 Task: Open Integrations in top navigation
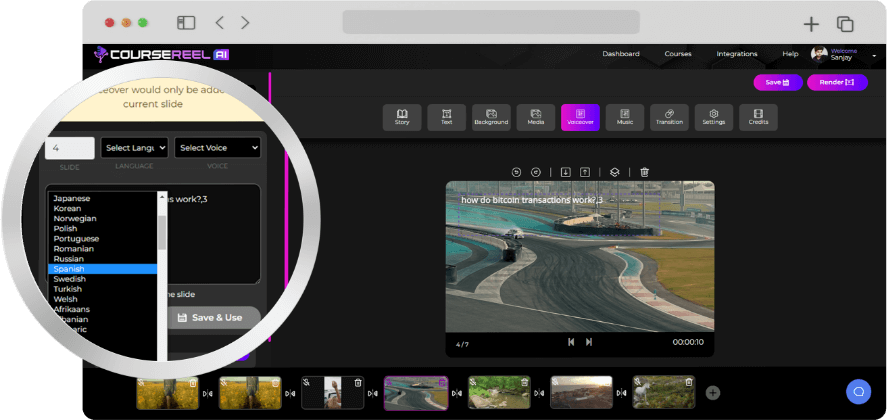736,54
